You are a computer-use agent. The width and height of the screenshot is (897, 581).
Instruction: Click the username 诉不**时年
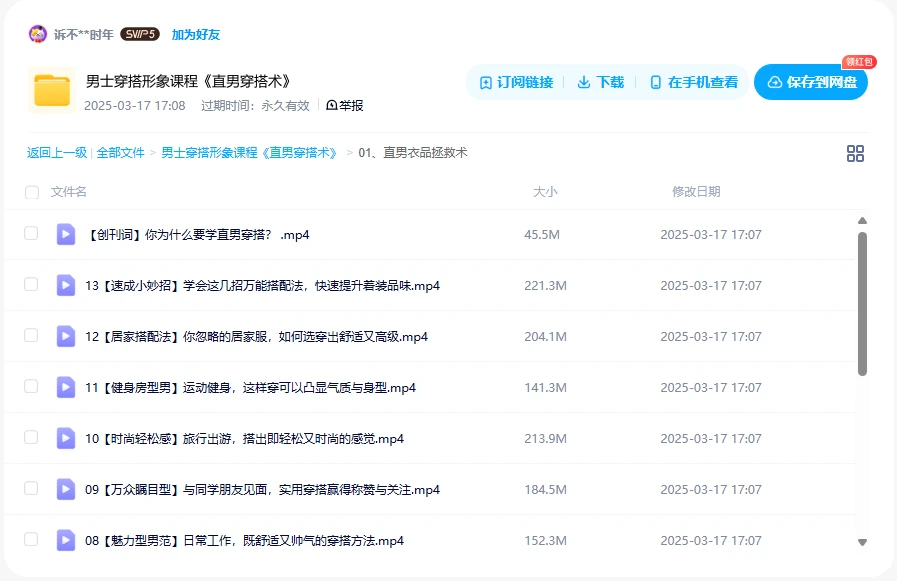pos(84,35)
